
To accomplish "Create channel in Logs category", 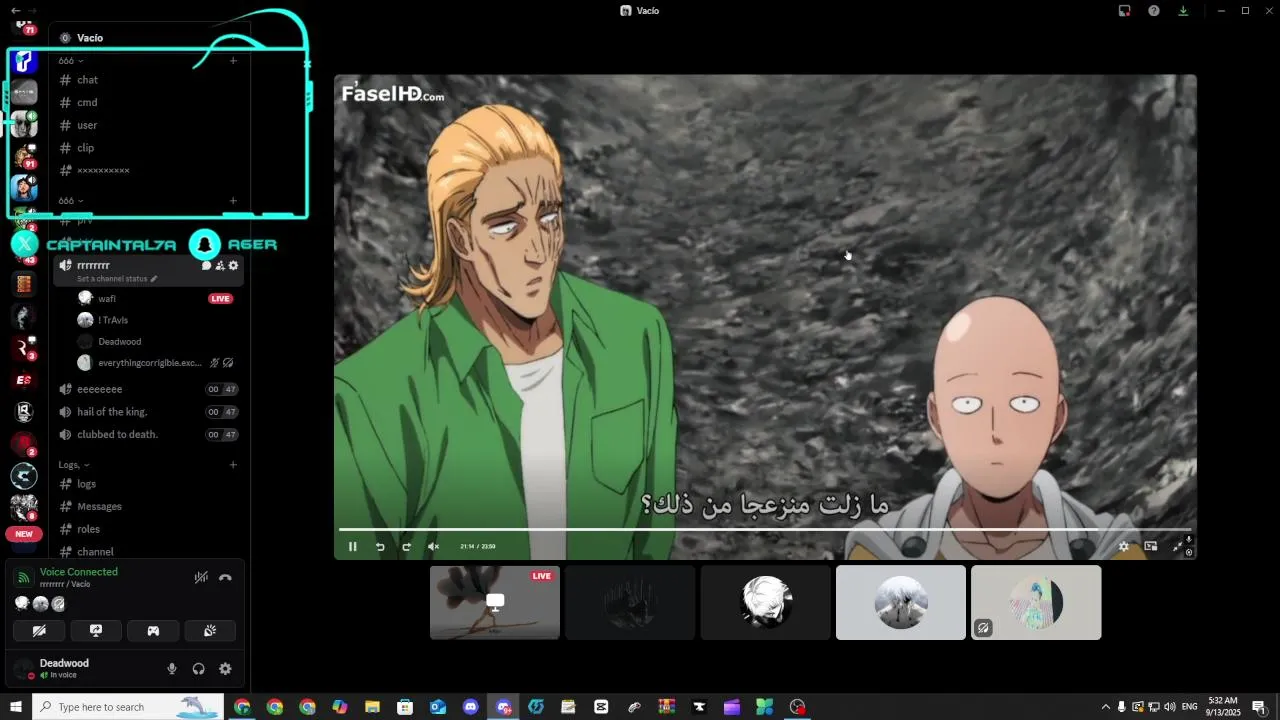I will point(233,465).
